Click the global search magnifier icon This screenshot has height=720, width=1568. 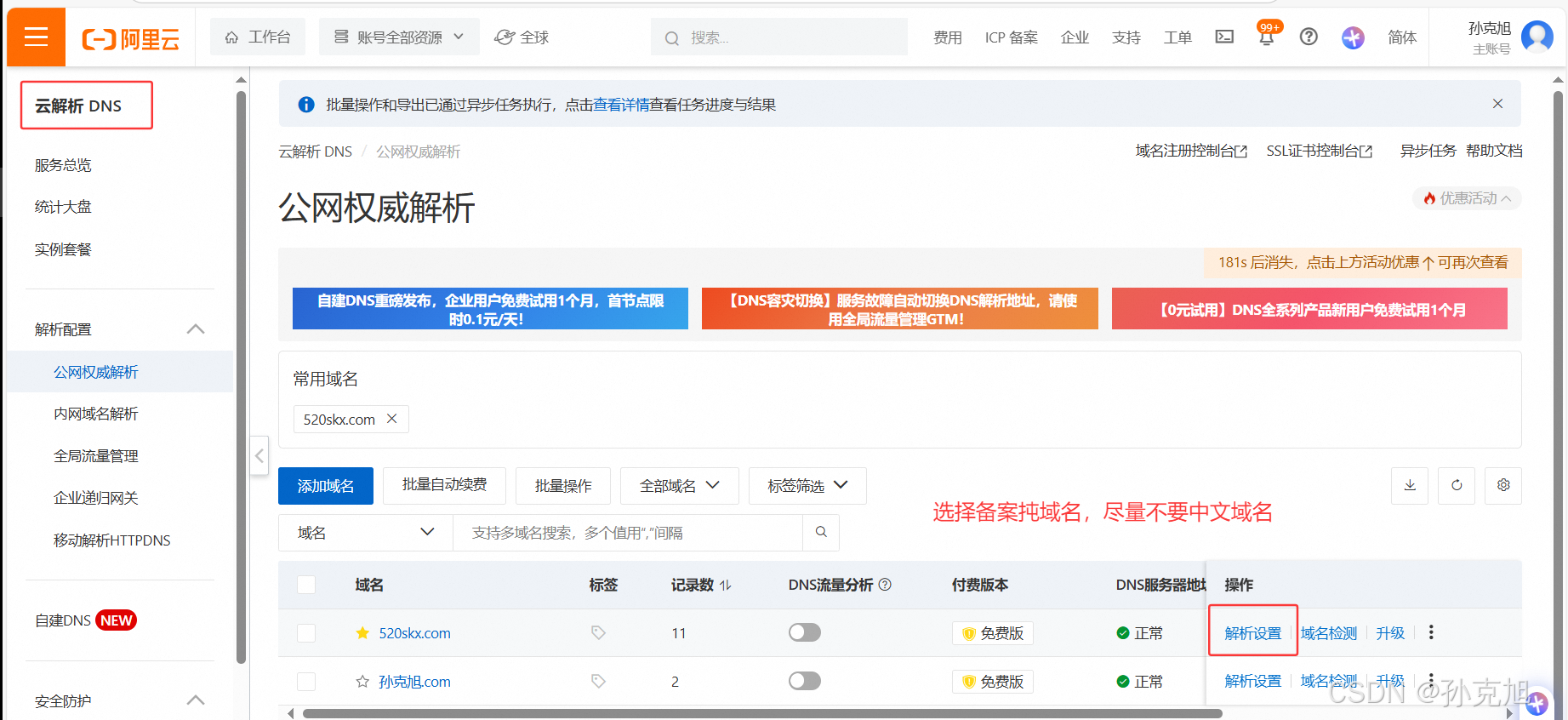click(672, 38)
